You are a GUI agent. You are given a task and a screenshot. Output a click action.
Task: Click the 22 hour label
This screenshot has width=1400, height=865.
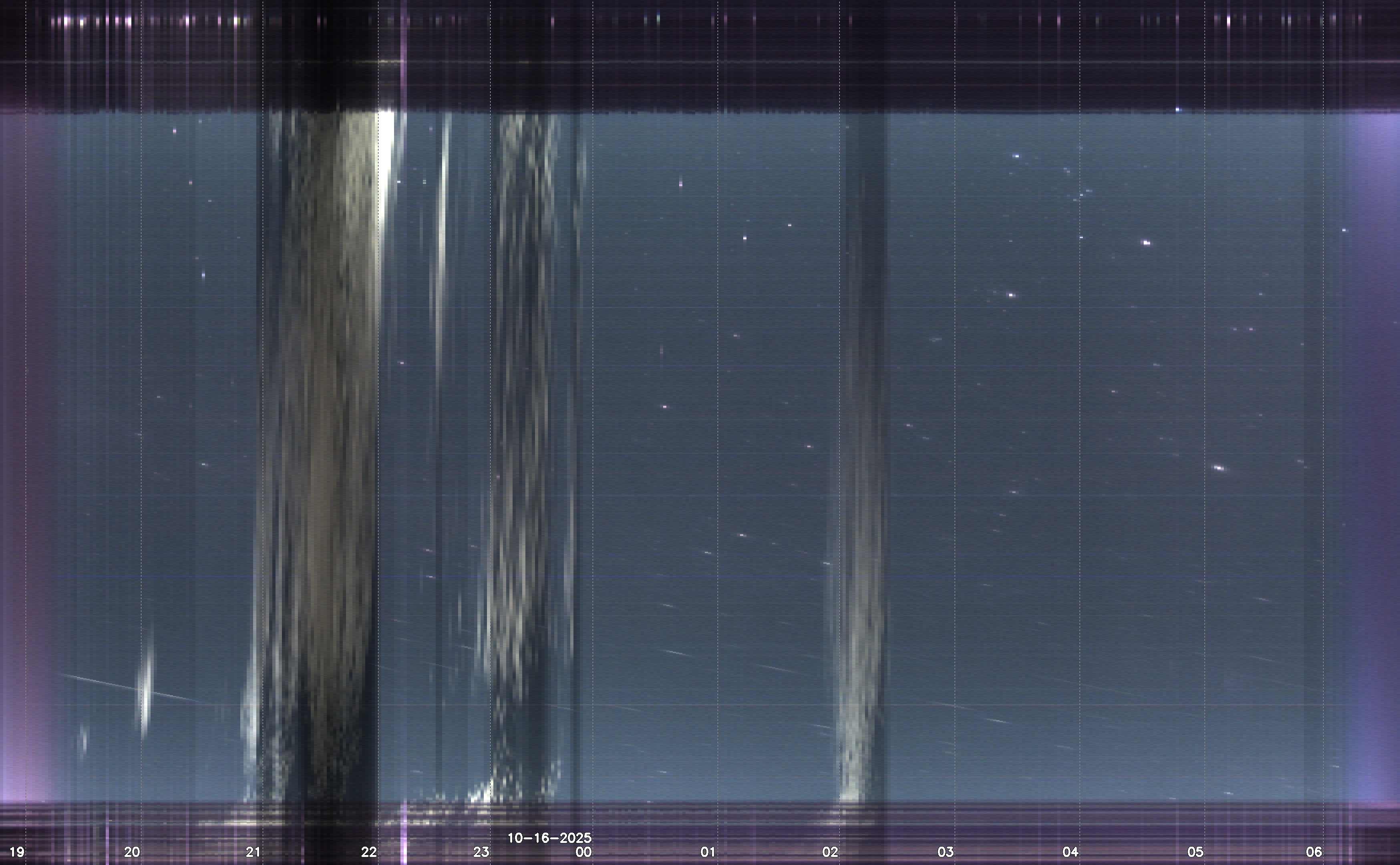369,852
